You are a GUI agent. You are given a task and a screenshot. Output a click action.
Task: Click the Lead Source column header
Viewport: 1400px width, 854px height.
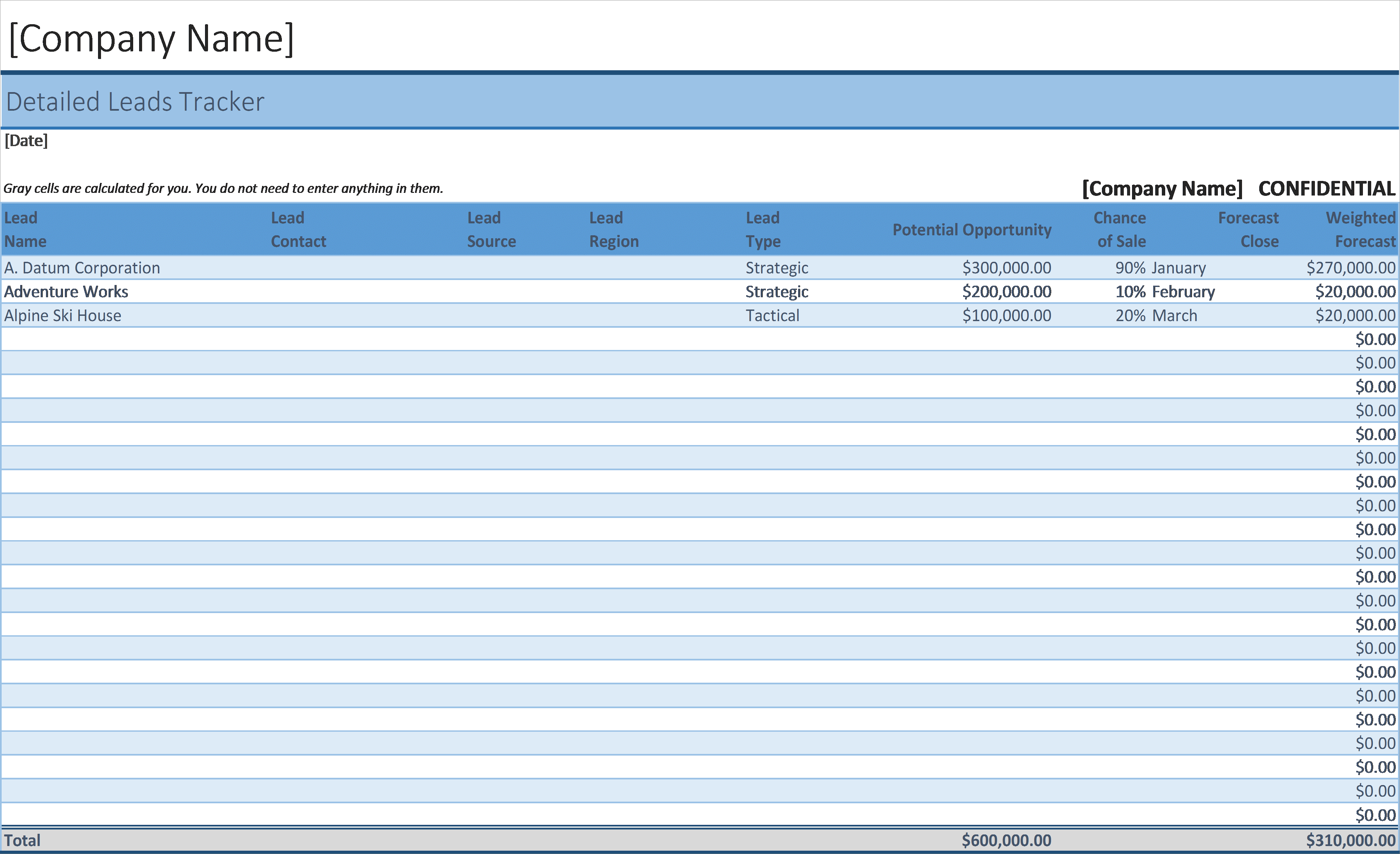coord(492,230)
